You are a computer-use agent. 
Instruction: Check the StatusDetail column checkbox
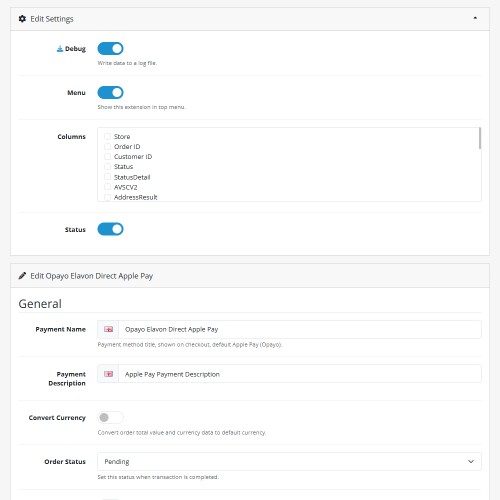107,177
